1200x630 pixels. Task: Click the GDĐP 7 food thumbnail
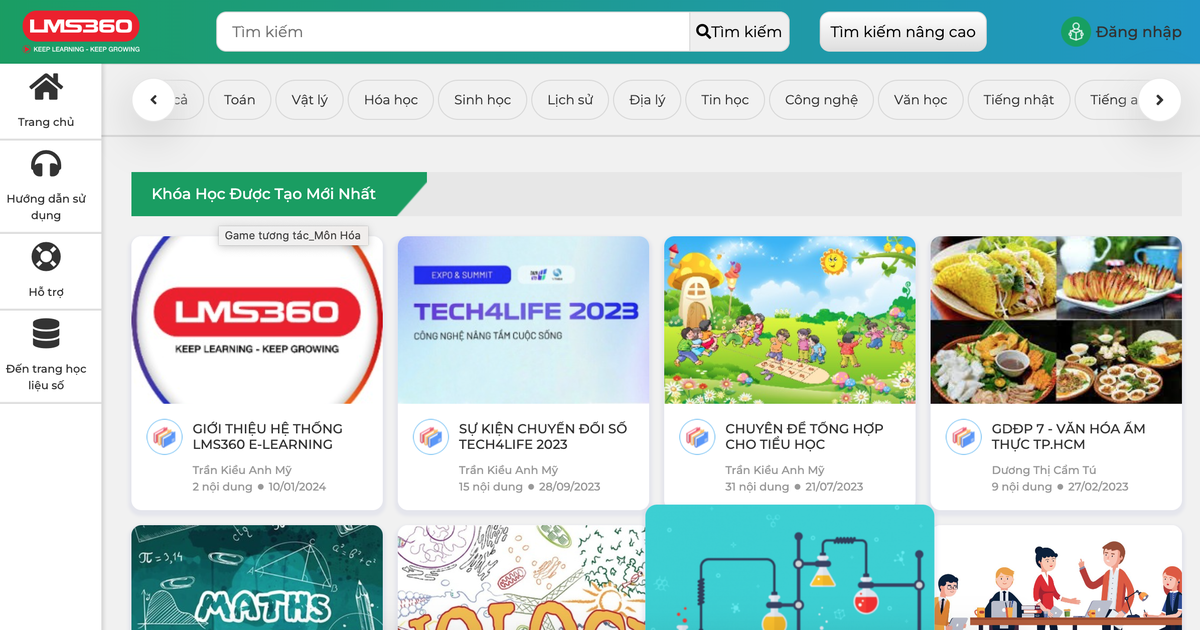pos(1056,319)
